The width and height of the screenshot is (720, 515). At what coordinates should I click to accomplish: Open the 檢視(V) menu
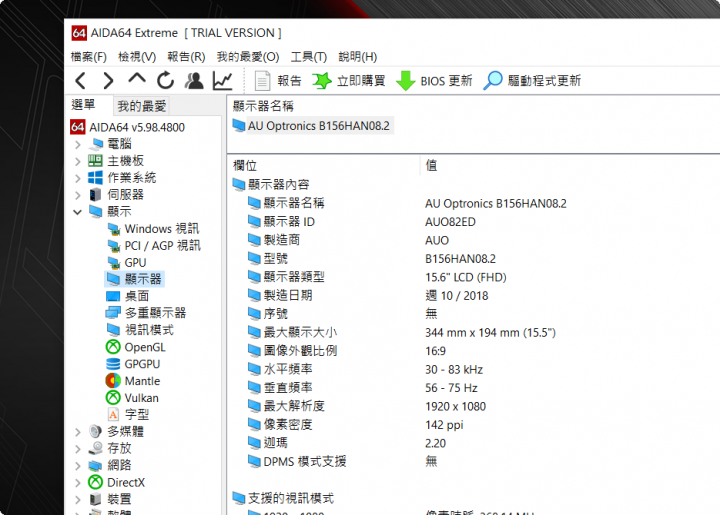[x=137, y=57]
